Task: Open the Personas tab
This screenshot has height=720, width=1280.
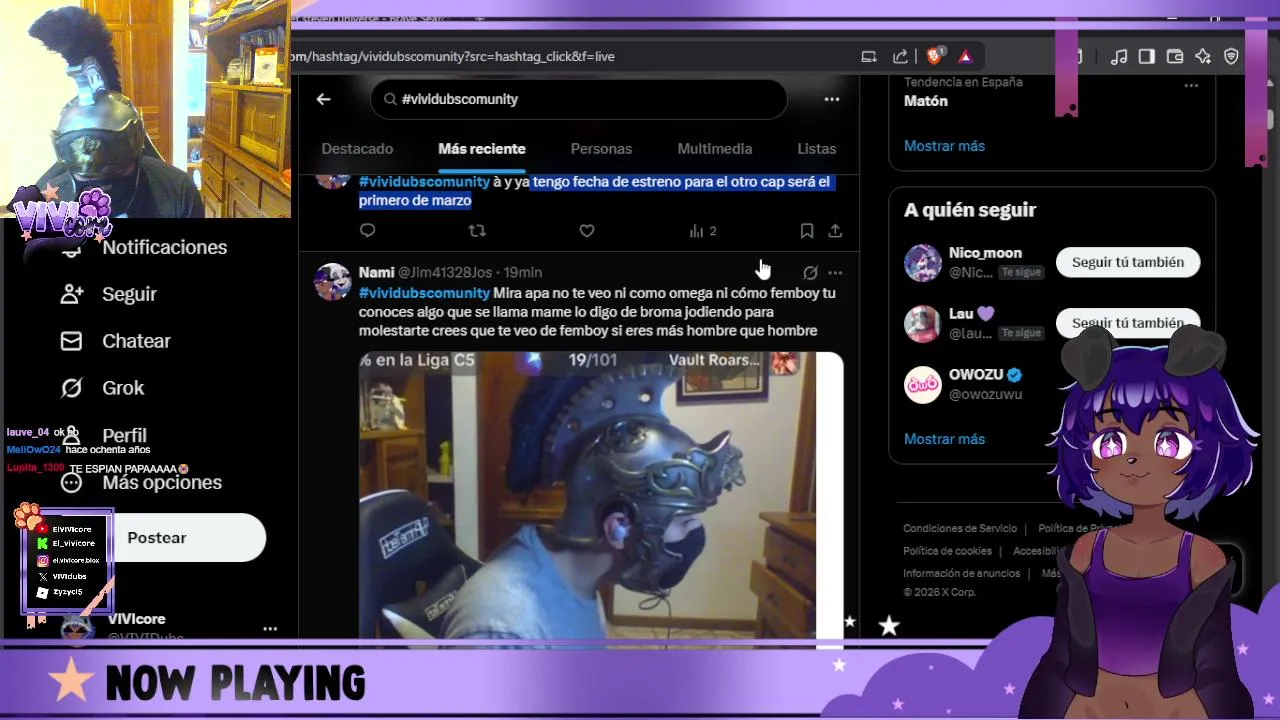Action: pos(601,148)
